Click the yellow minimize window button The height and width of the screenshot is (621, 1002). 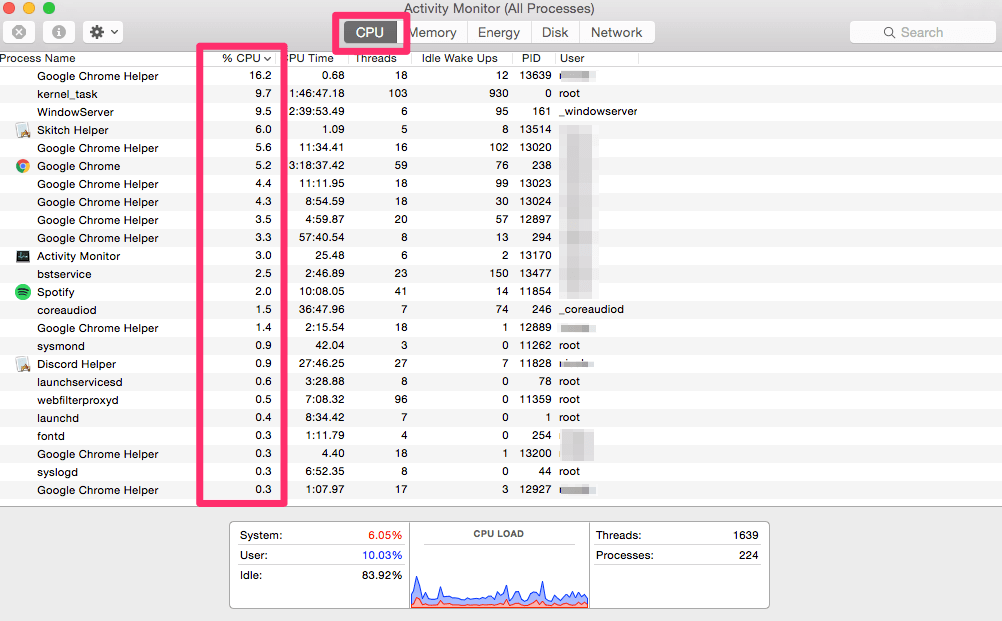pos(29,8)
